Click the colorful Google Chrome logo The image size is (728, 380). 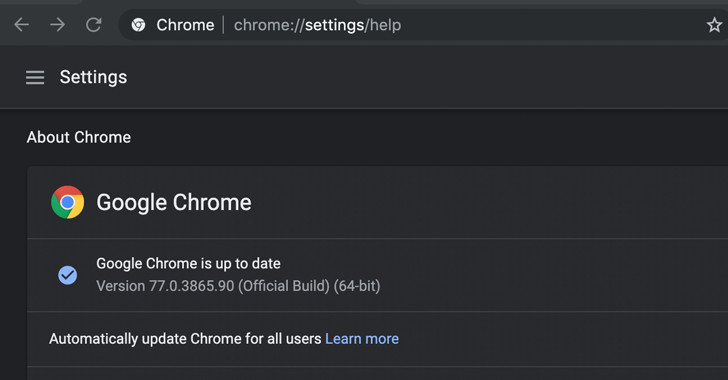(x=68, y=202)
